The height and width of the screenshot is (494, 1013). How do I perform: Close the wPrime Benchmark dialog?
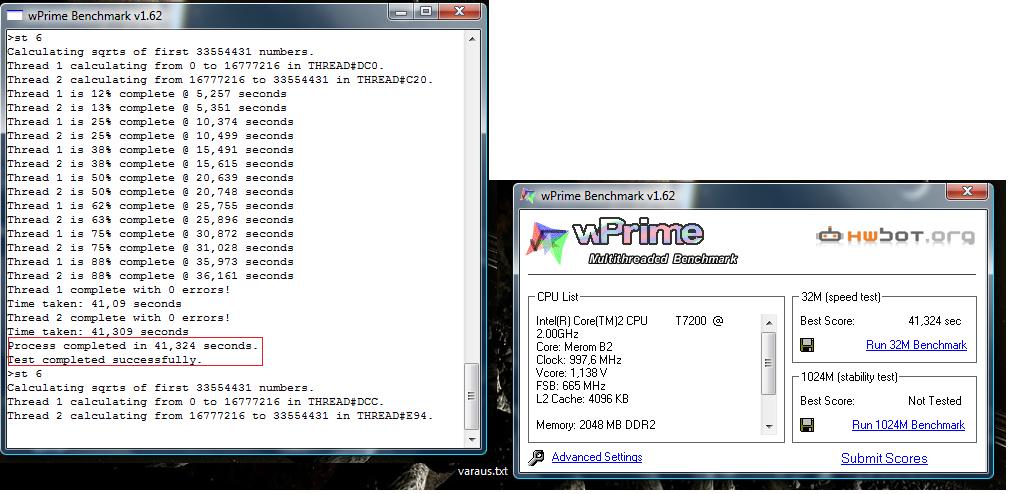tap(968, 192)
